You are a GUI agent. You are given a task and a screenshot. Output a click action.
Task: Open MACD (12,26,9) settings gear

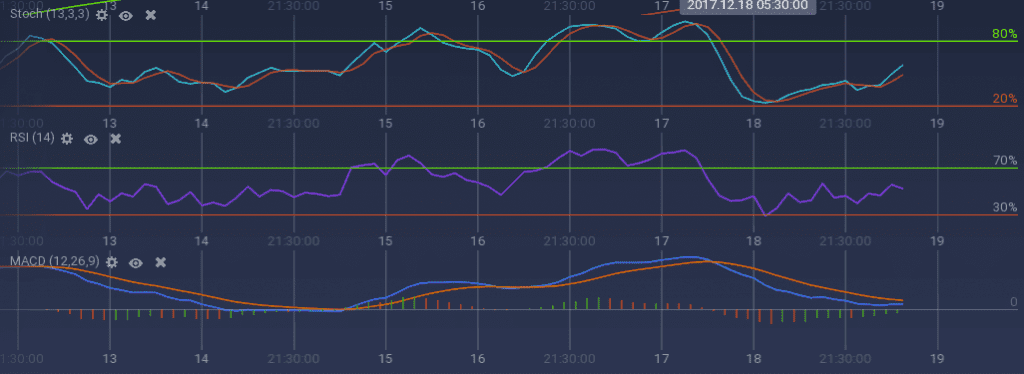112,262
